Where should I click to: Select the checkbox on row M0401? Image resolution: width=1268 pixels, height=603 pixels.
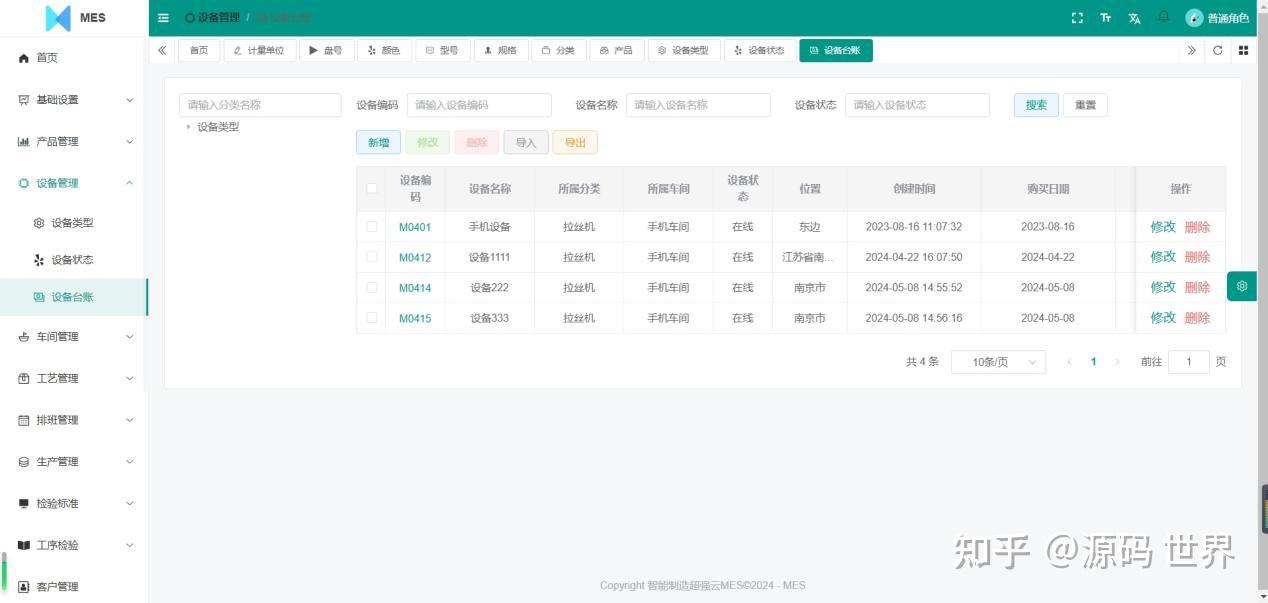pyautogui.click(x=371, y=227)
